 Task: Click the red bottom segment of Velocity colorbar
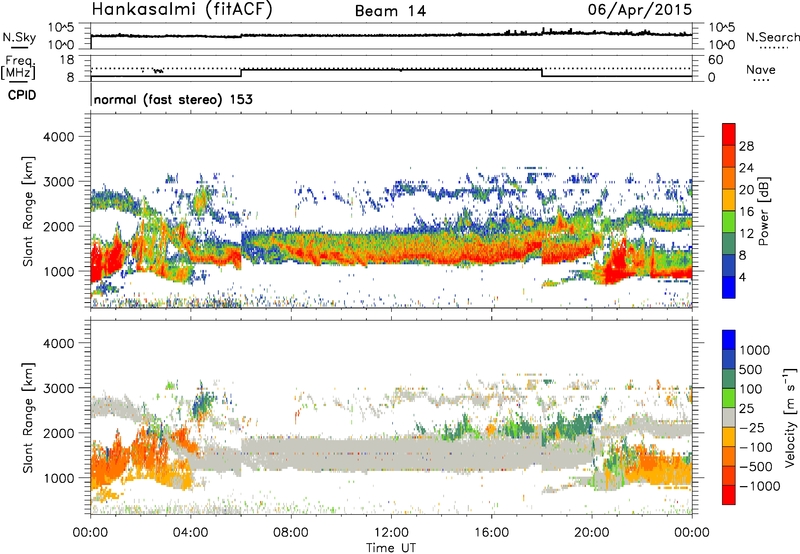click(x=729, y=495)
